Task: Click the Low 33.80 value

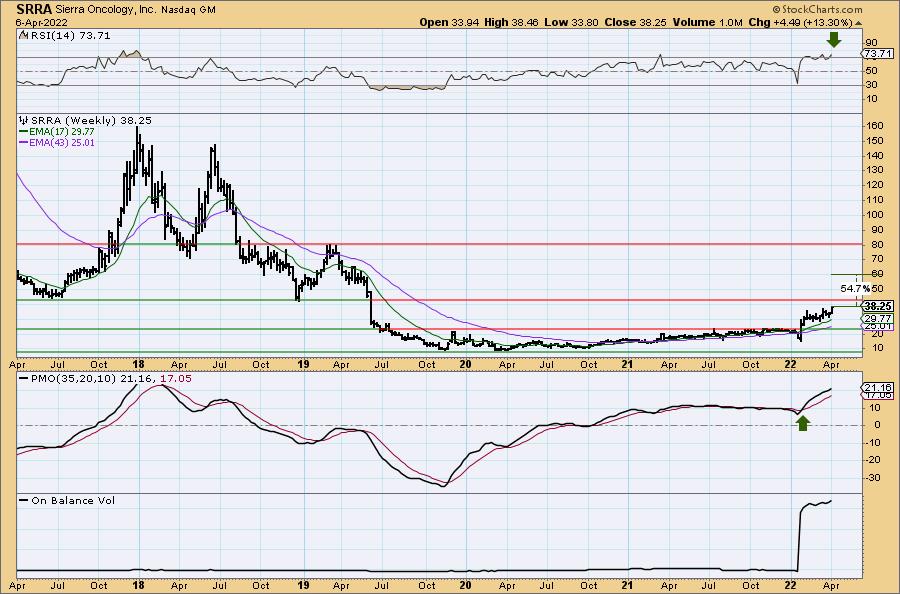Action: click(x=572, y=22)
